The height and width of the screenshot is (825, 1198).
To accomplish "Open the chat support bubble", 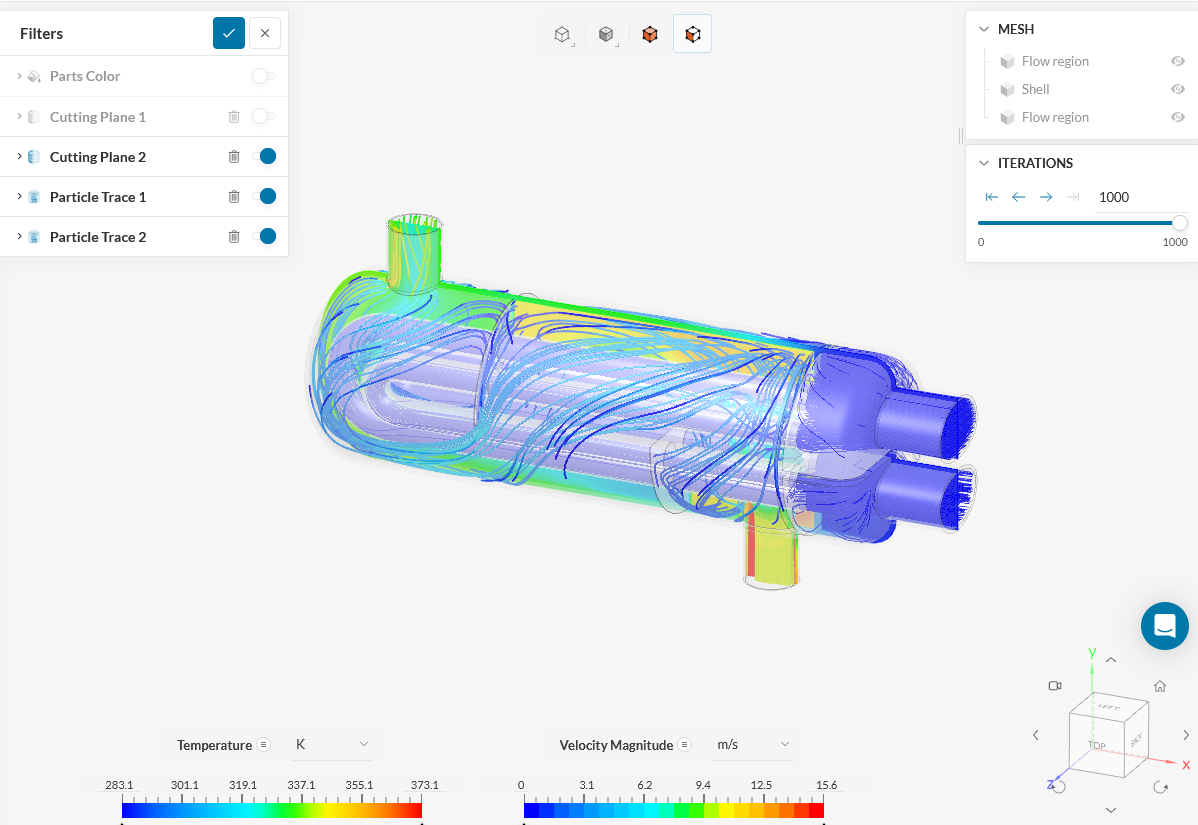I will (1164, 626).
